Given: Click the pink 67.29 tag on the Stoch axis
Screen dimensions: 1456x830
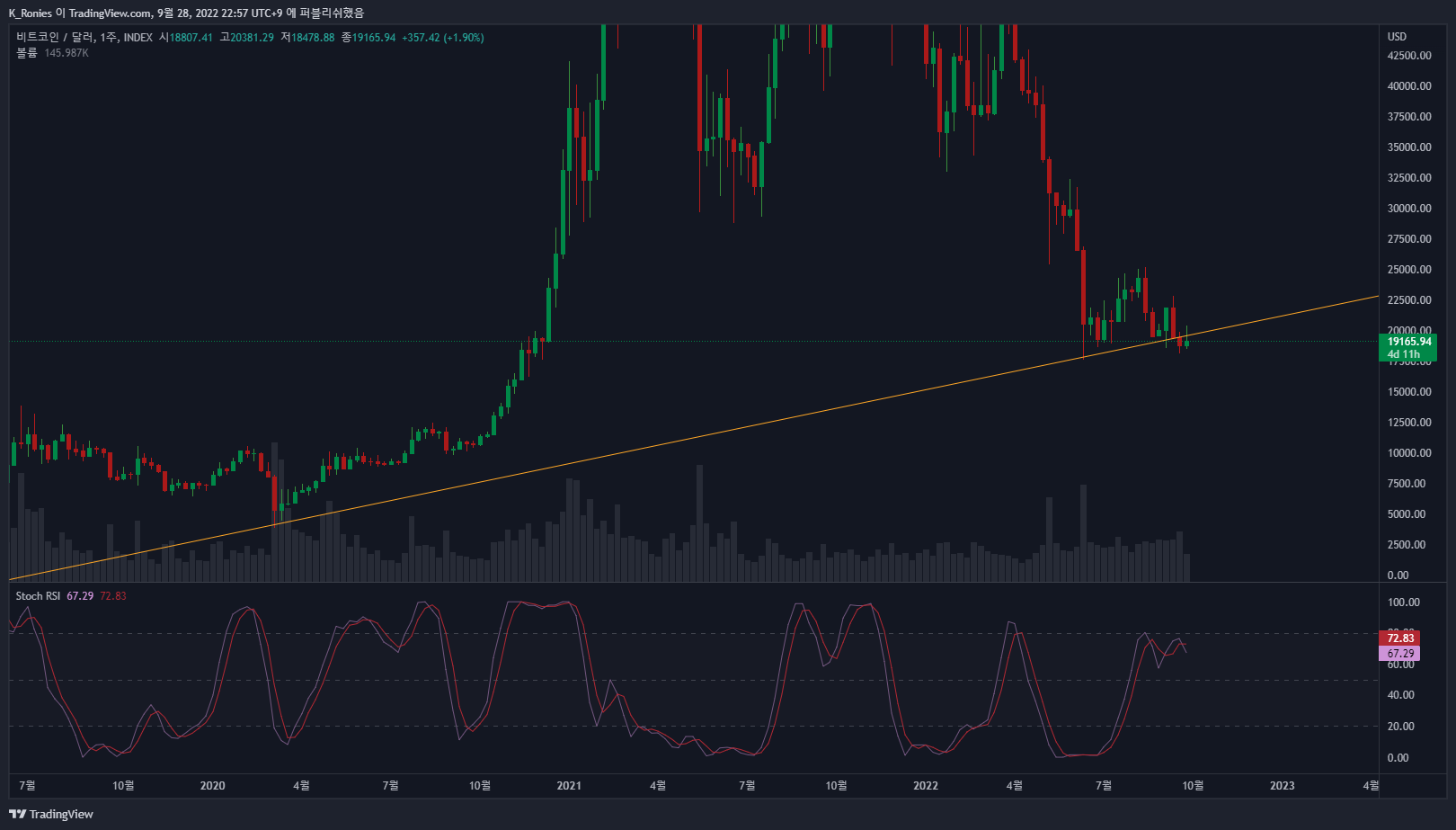Looking at the screenshot, I should (x=1399, y=654).
